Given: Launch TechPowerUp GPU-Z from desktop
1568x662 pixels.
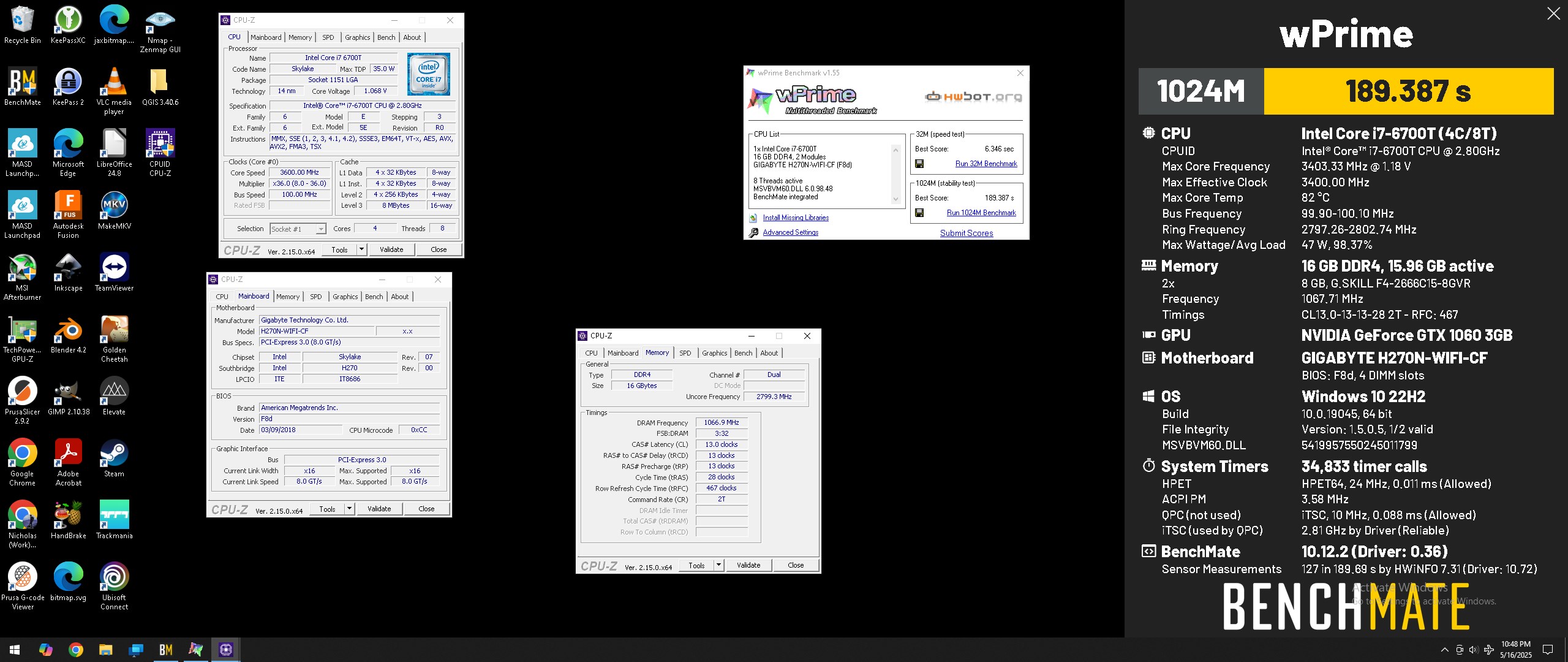Looking at the screenshot, I should click(22, 338).
